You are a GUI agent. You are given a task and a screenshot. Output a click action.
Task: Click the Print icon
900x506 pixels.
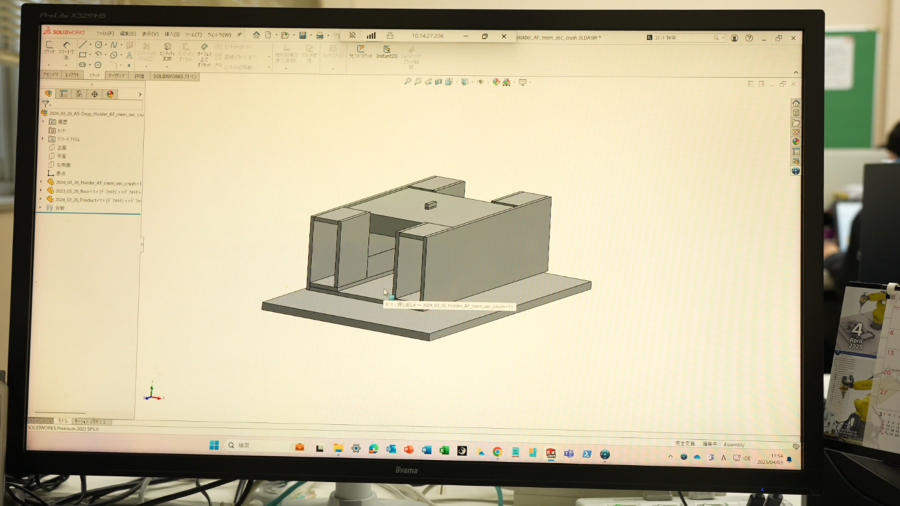[320, 35]
